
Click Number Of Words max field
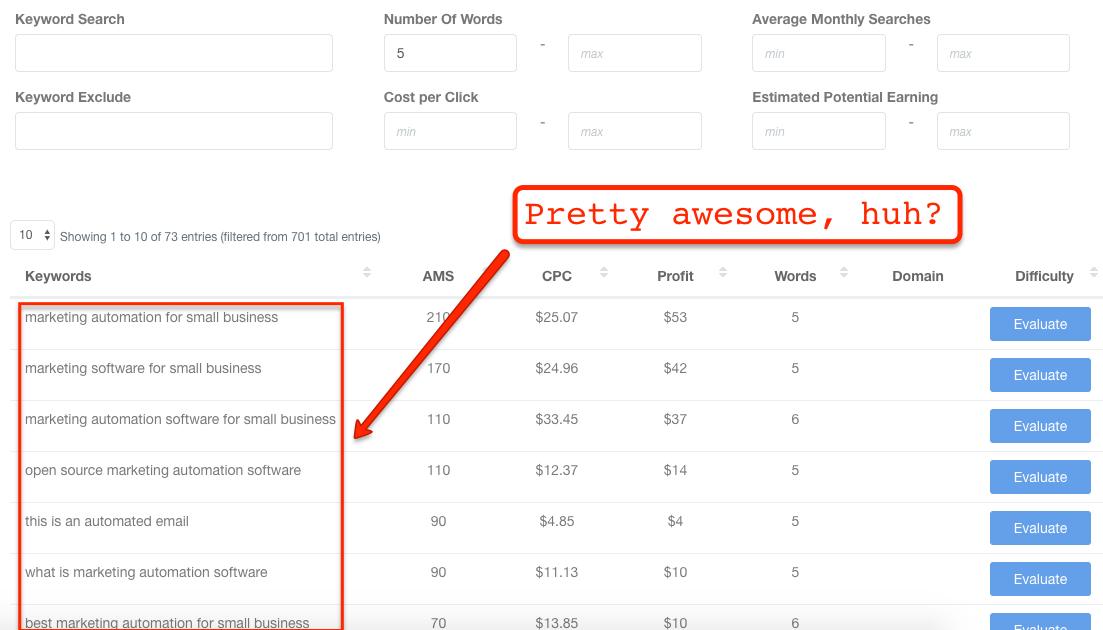click(x=634, y=53)
